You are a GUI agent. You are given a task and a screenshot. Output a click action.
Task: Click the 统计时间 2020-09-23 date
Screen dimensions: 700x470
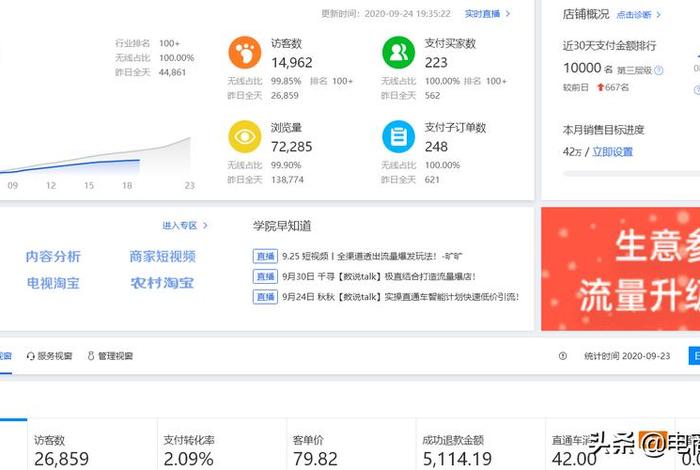coord(627,356)
